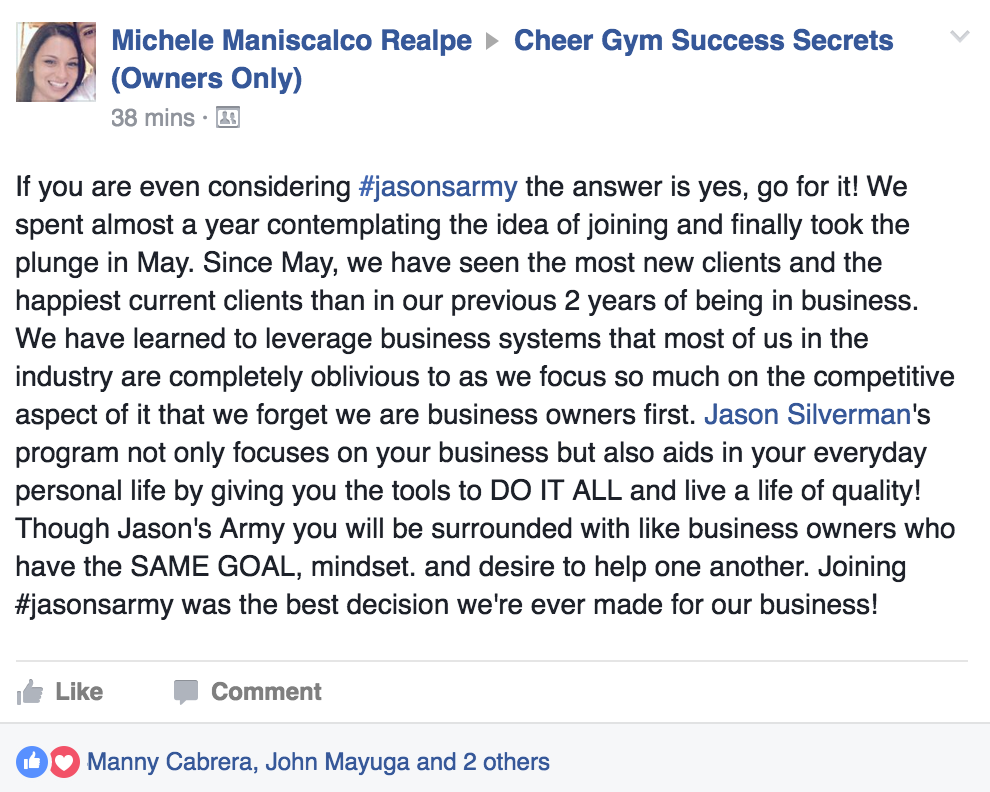Open John Mayuga's profile
Screen dimensions: 990x792
[337, 762]
